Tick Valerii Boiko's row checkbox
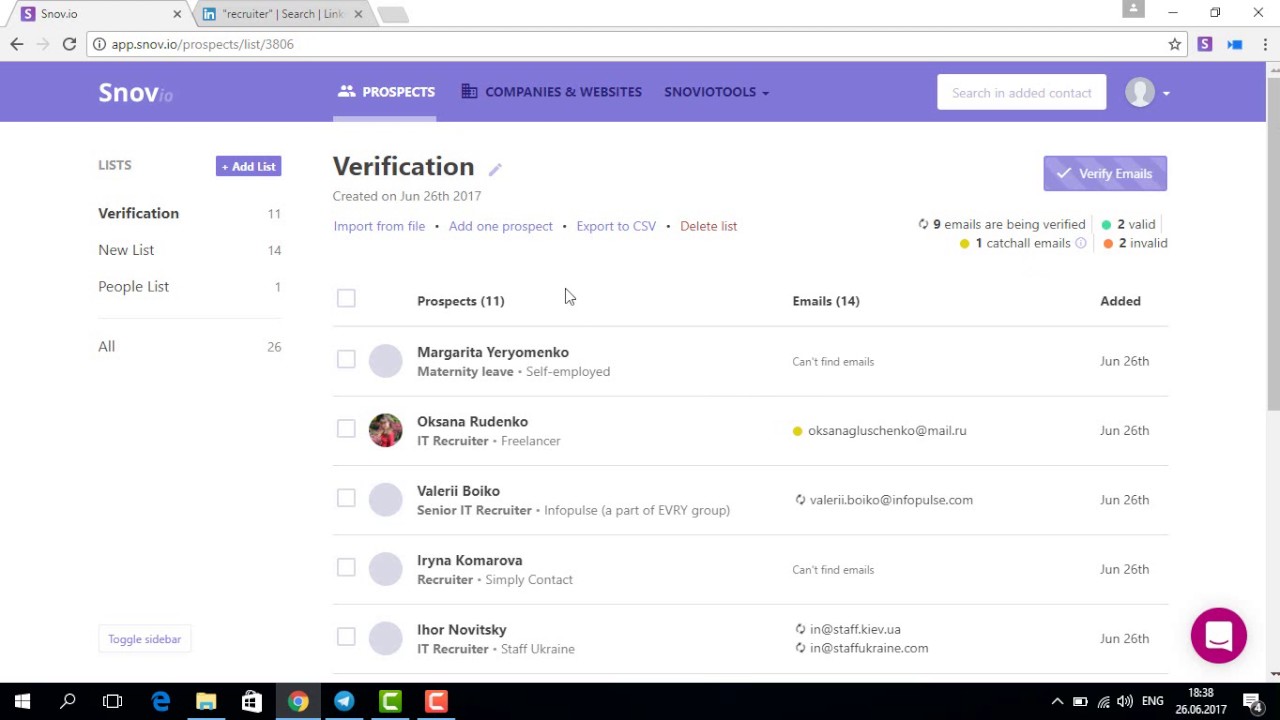Viewport: 1280px width, 720px height. coord(346,498)
